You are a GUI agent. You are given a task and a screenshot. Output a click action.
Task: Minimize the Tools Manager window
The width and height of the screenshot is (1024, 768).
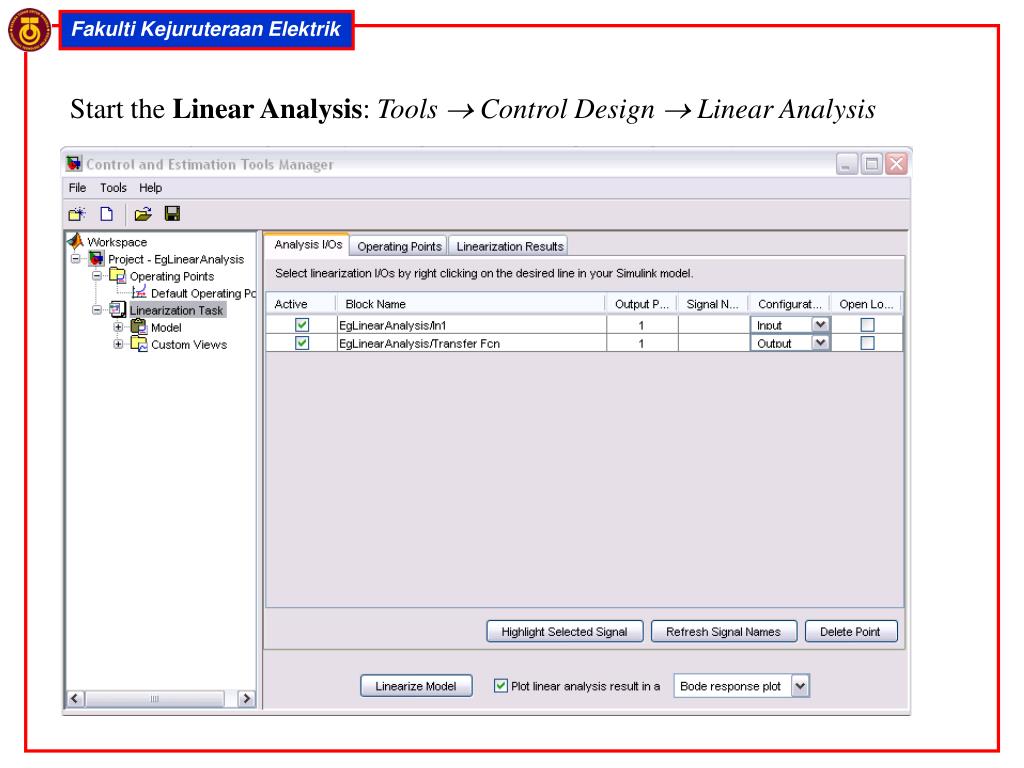click(846, 163)
